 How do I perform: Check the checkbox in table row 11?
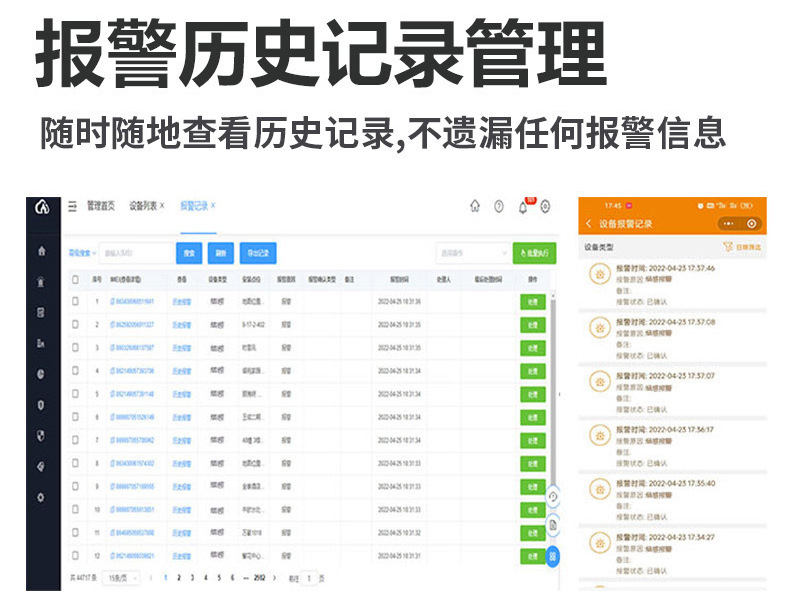75,533
